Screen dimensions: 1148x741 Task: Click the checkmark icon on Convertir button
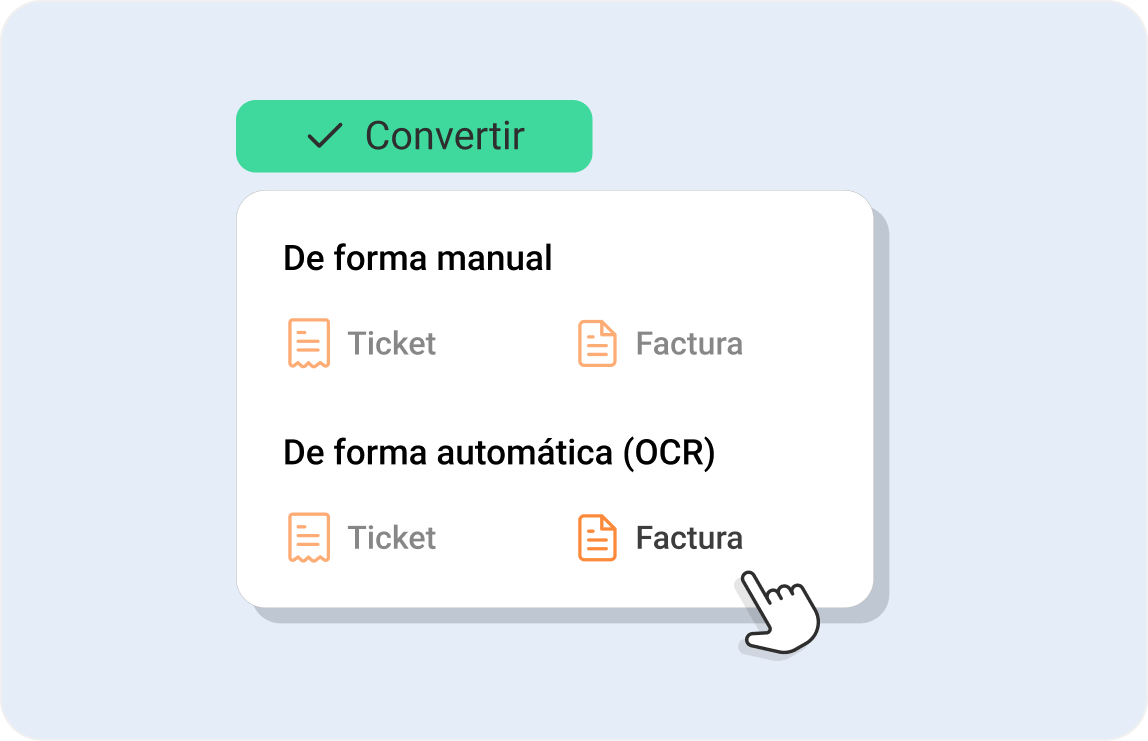[x=324, y=136]
